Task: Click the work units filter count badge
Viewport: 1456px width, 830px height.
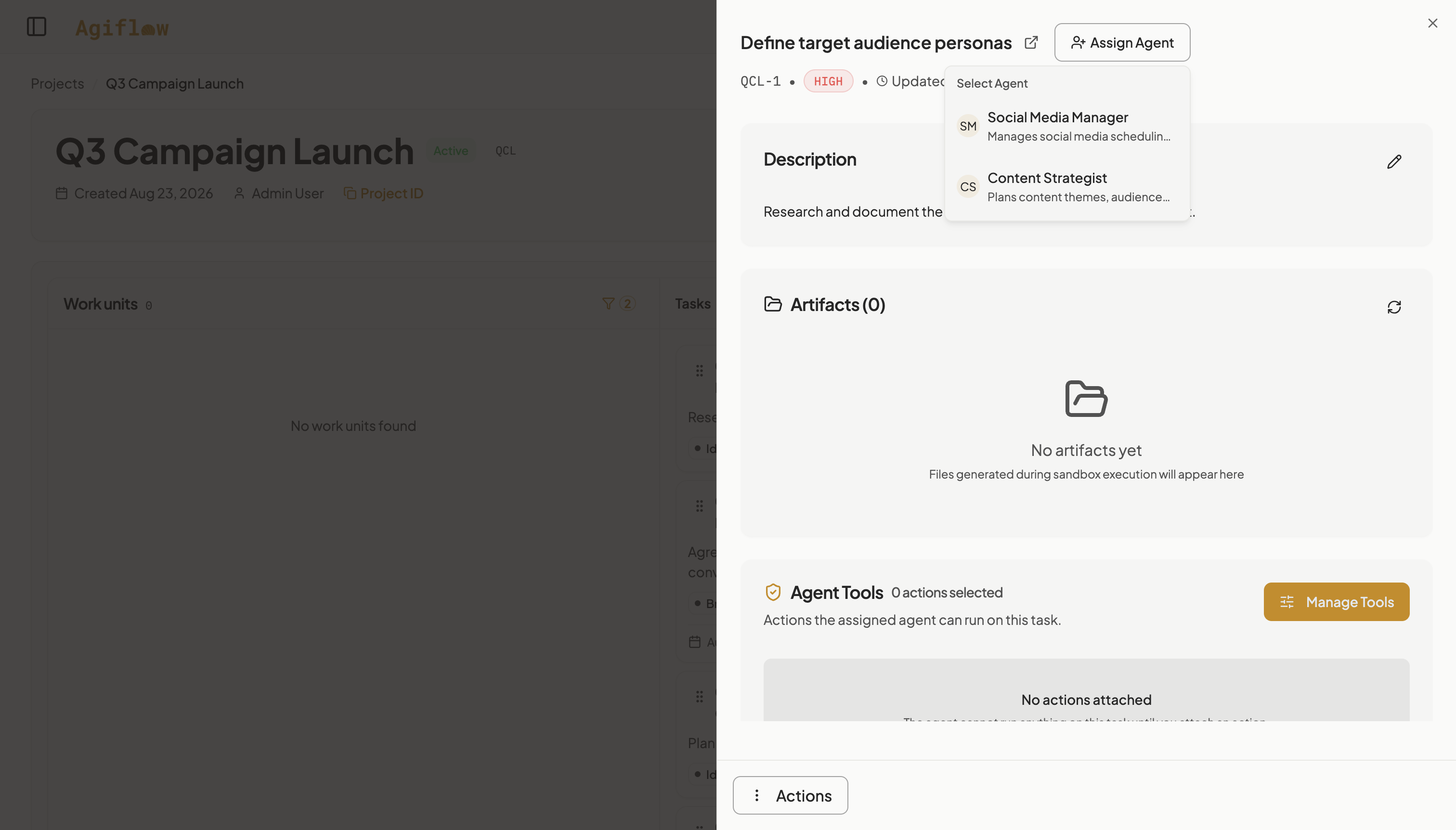Action: pos(628,304)
